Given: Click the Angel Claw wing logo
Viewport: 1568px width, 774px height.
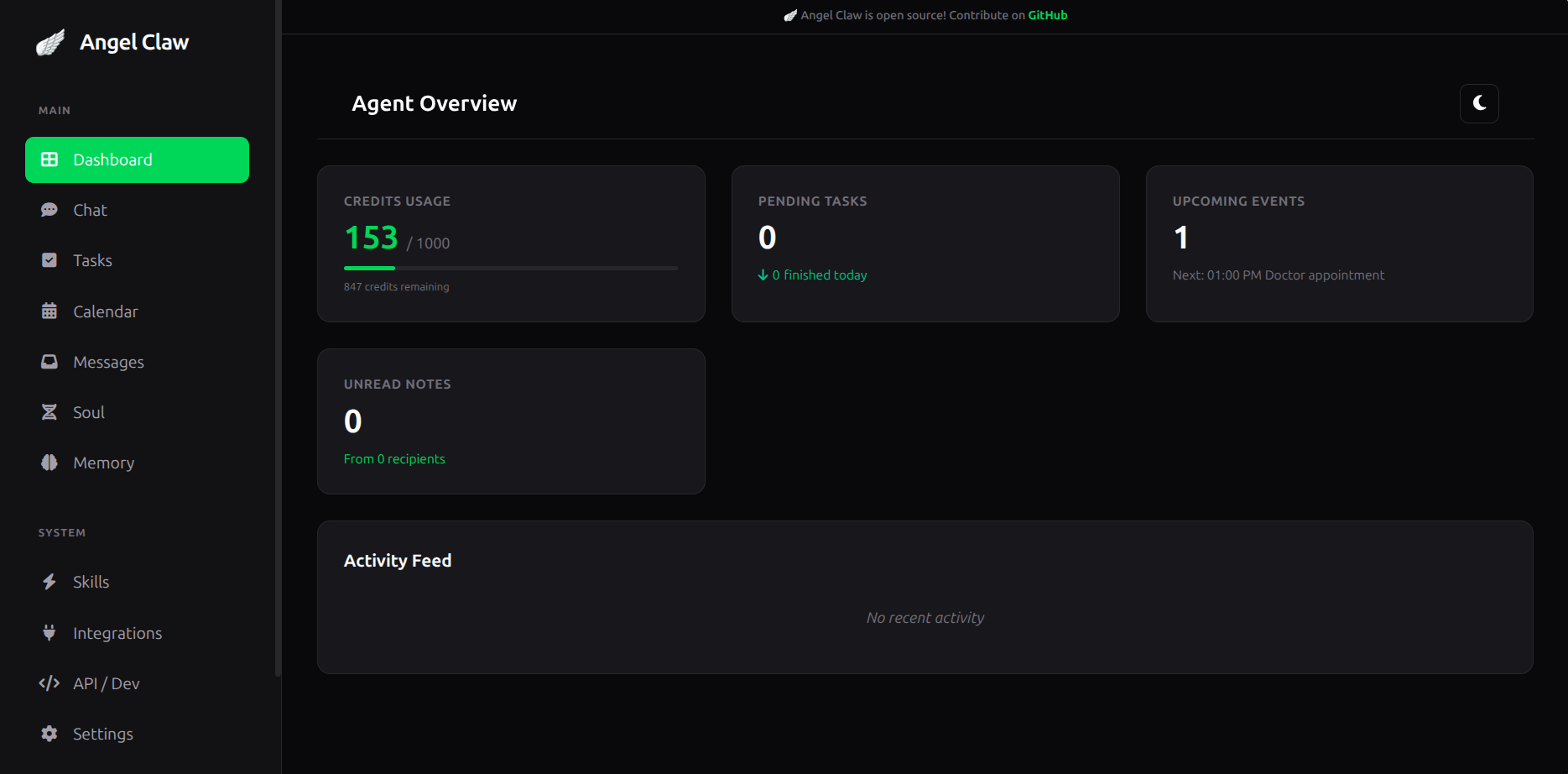Looking at the screenshot, I should coord(50,43).
